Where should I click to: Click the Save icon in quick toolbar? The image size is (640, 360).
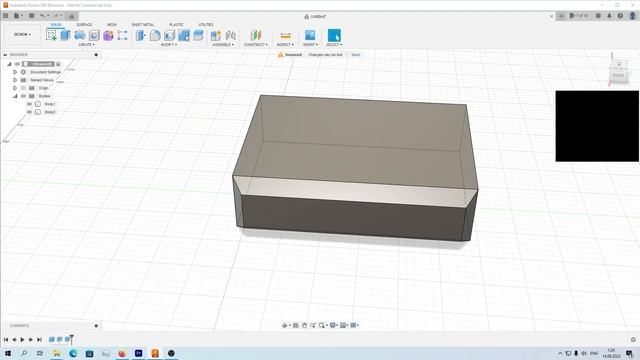point(31,16)
